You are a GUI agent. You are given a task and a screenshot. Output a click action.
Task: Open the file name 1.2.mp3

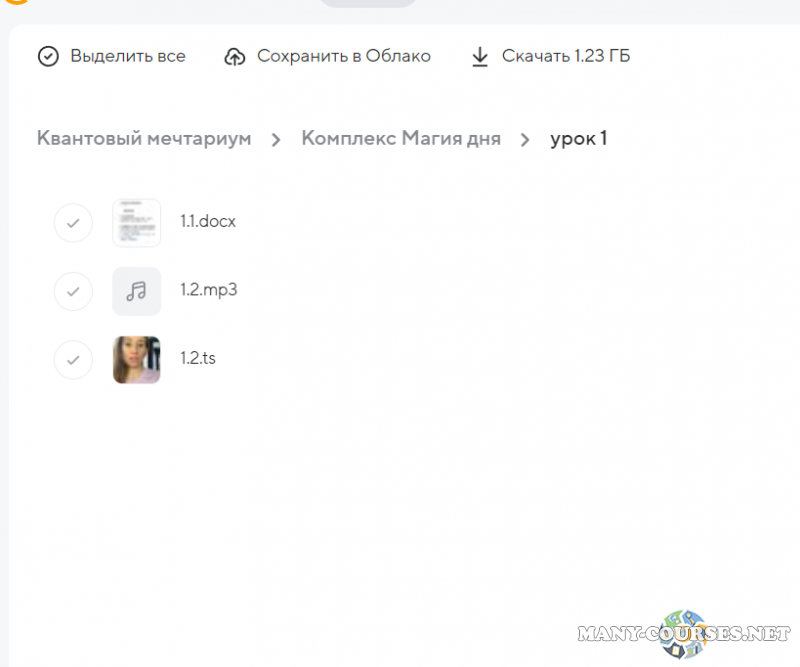pyautogui.click(x=208, y=290)
